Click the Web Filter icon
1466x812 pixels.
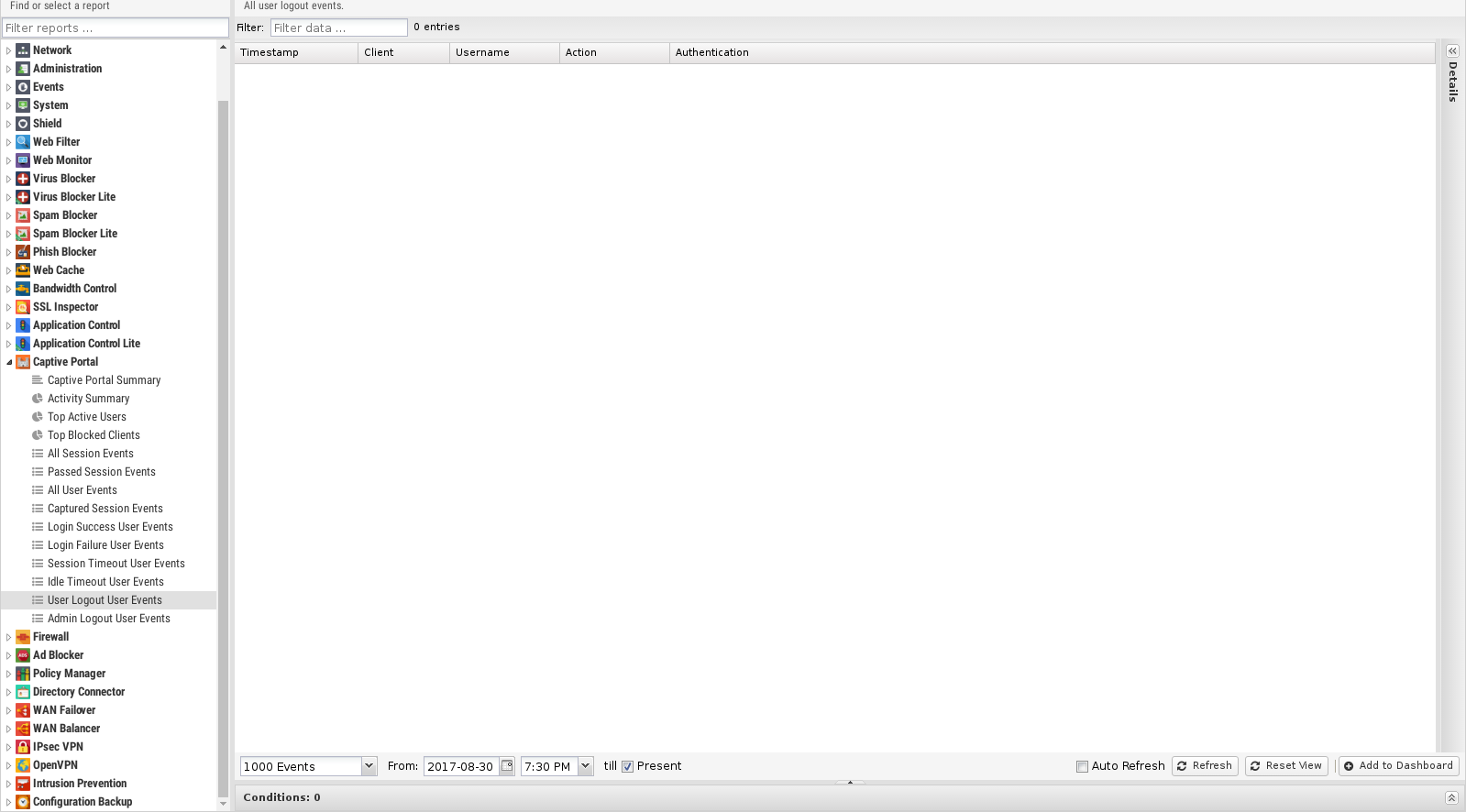click(x=23, y=142)
